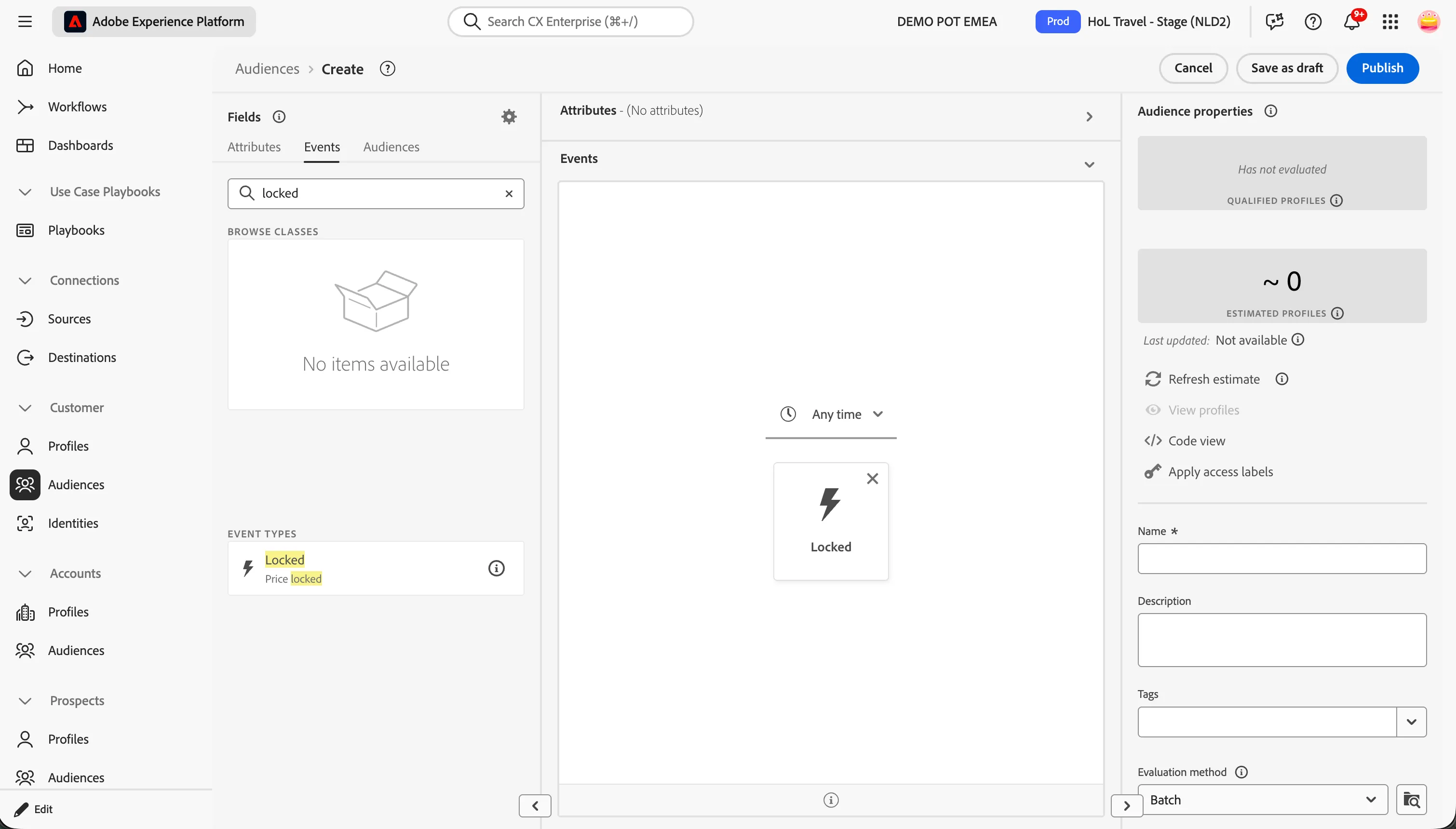Click the Fields settings gear icon
The width and height of the screenshot is (1456, 829).
tap(509, 117)
